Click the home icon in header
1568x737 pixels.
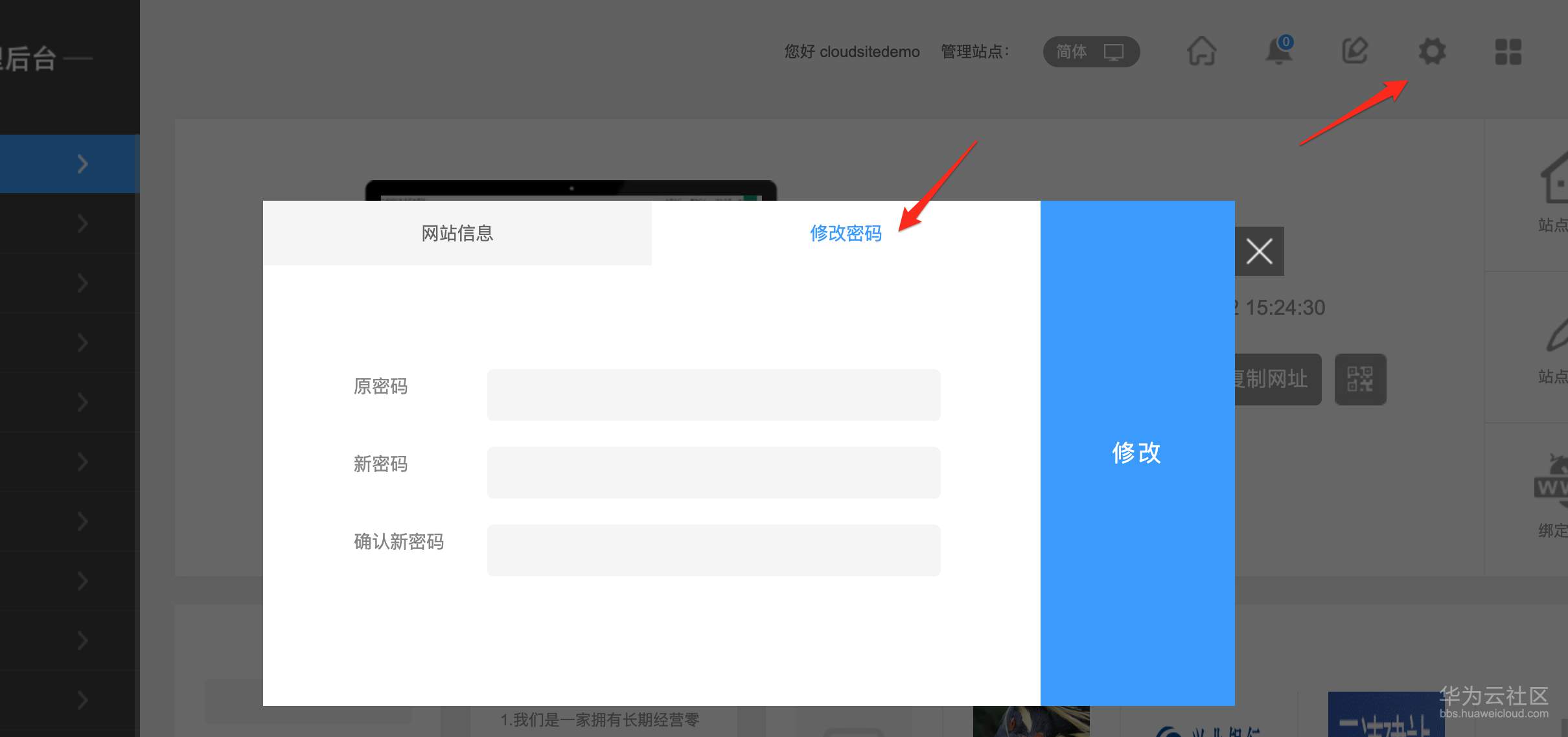1201,51
